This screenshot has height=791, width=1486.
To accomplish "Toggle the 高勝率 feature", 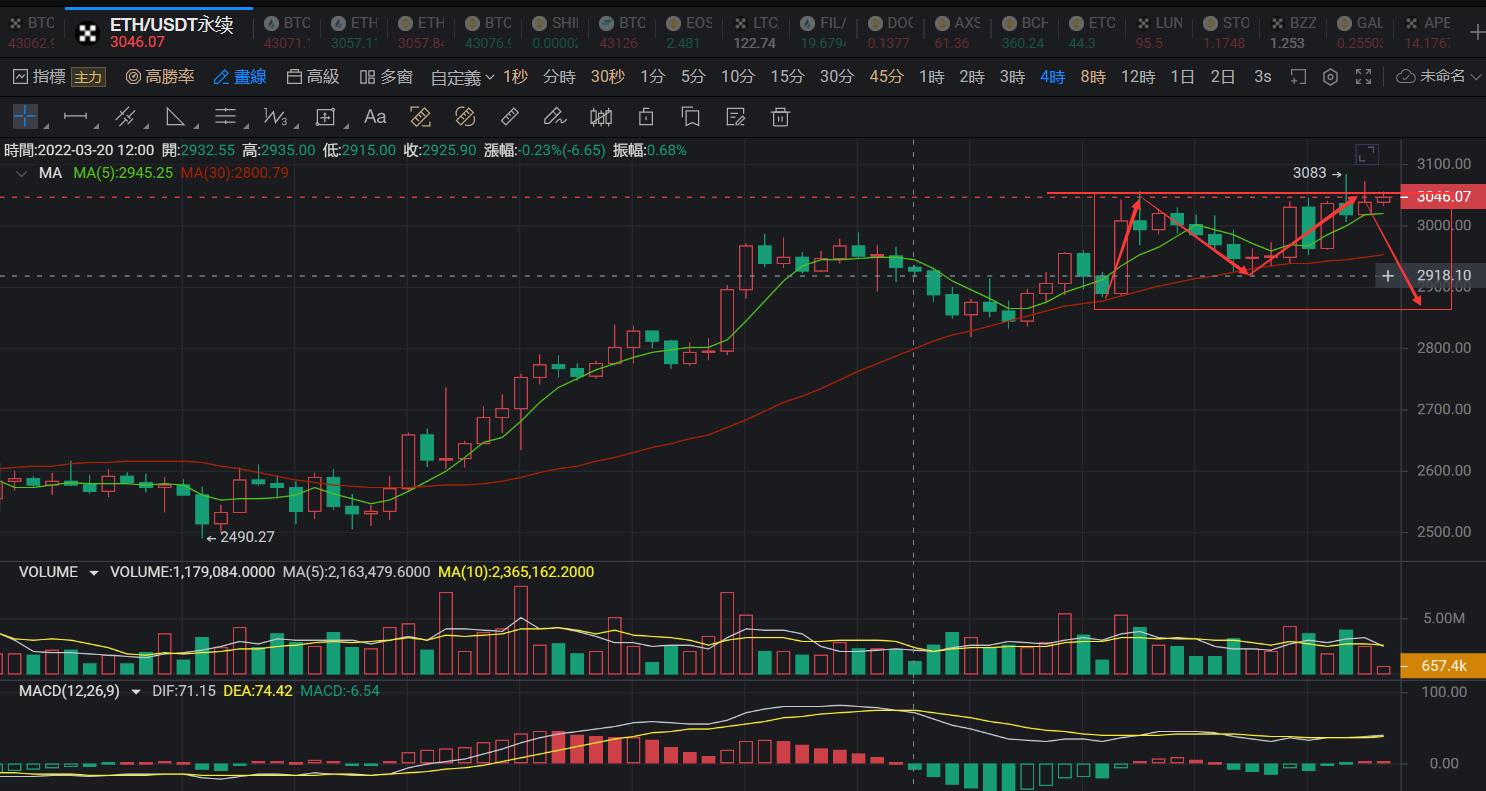I will (x=160, y=77).
